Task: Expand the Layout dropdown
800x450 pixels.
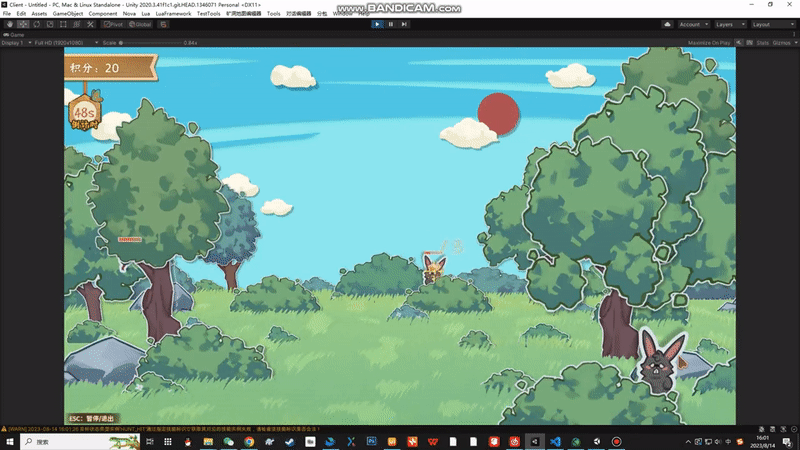Action: pyautogui.click(x=770, y=24)
